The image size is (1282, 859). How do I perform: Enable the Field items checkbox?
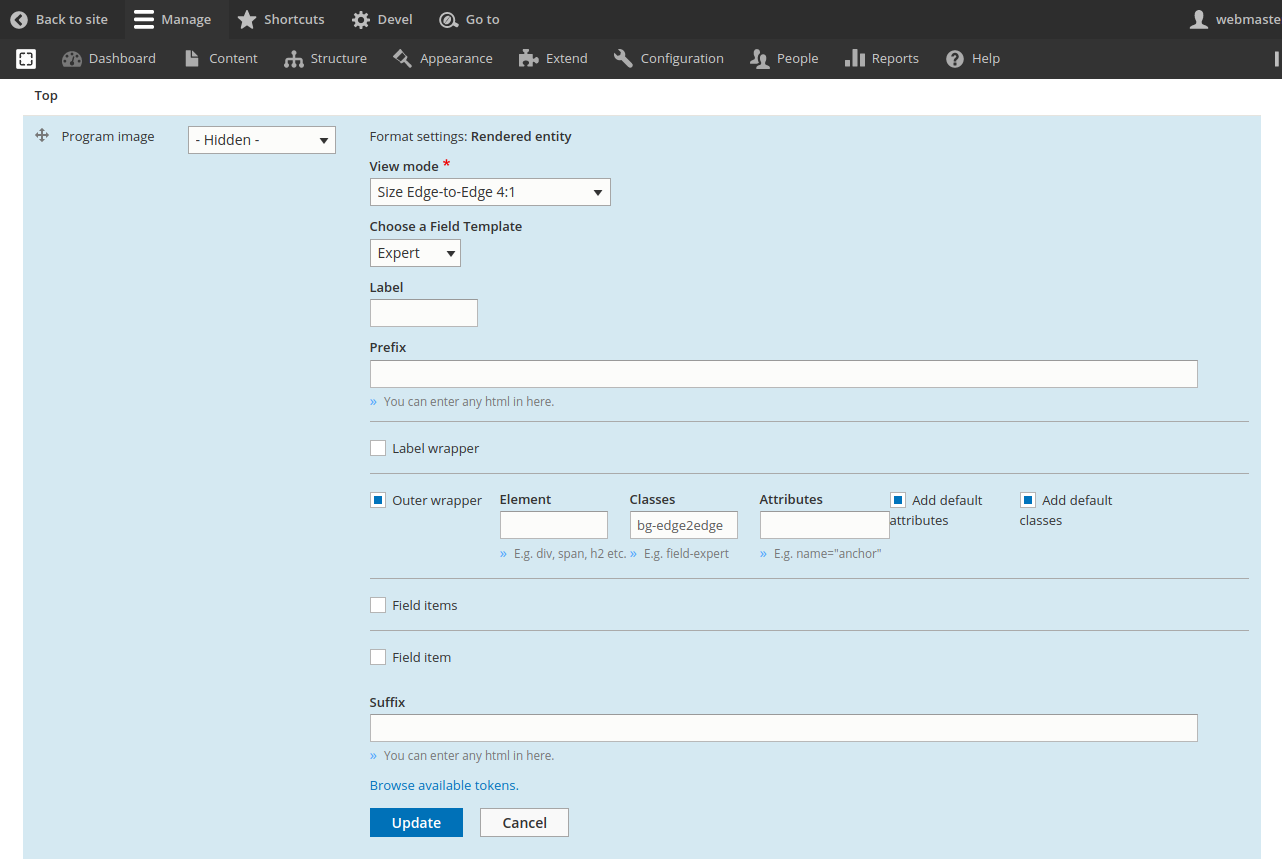pos(378,605)
